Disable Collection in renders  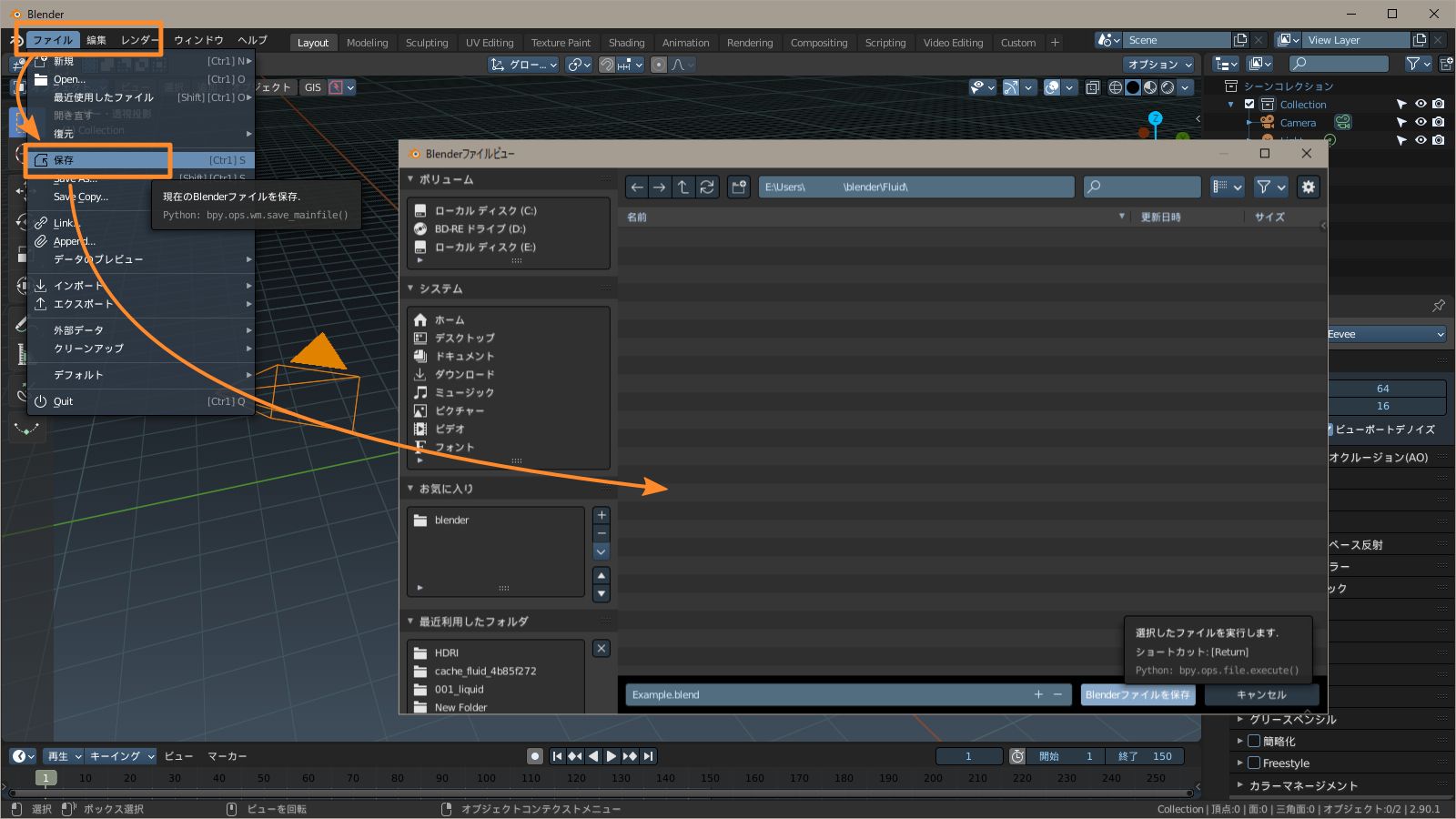pos(1439,105)
